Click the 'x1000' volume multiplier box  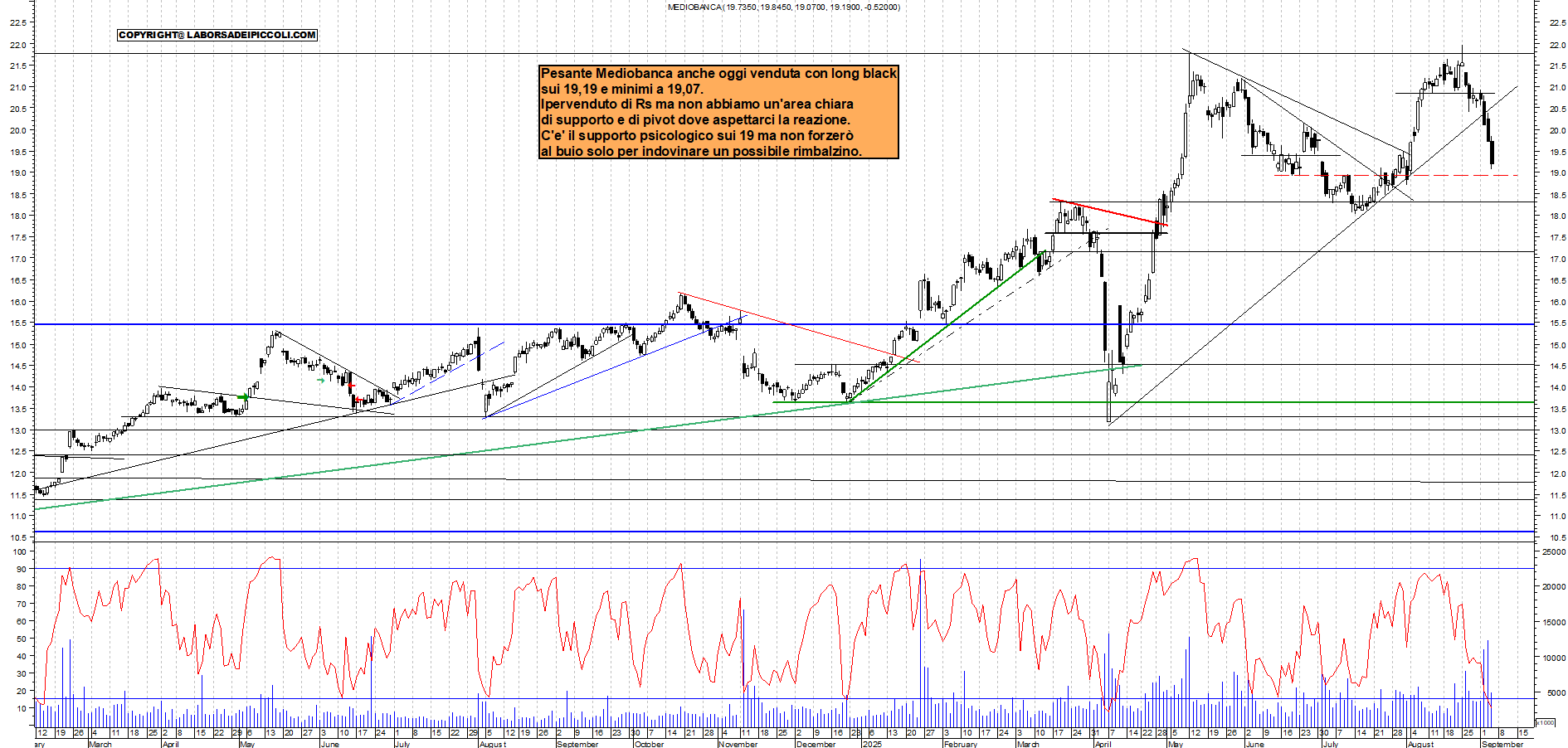pyautogui.click(x=1546, y=722)
